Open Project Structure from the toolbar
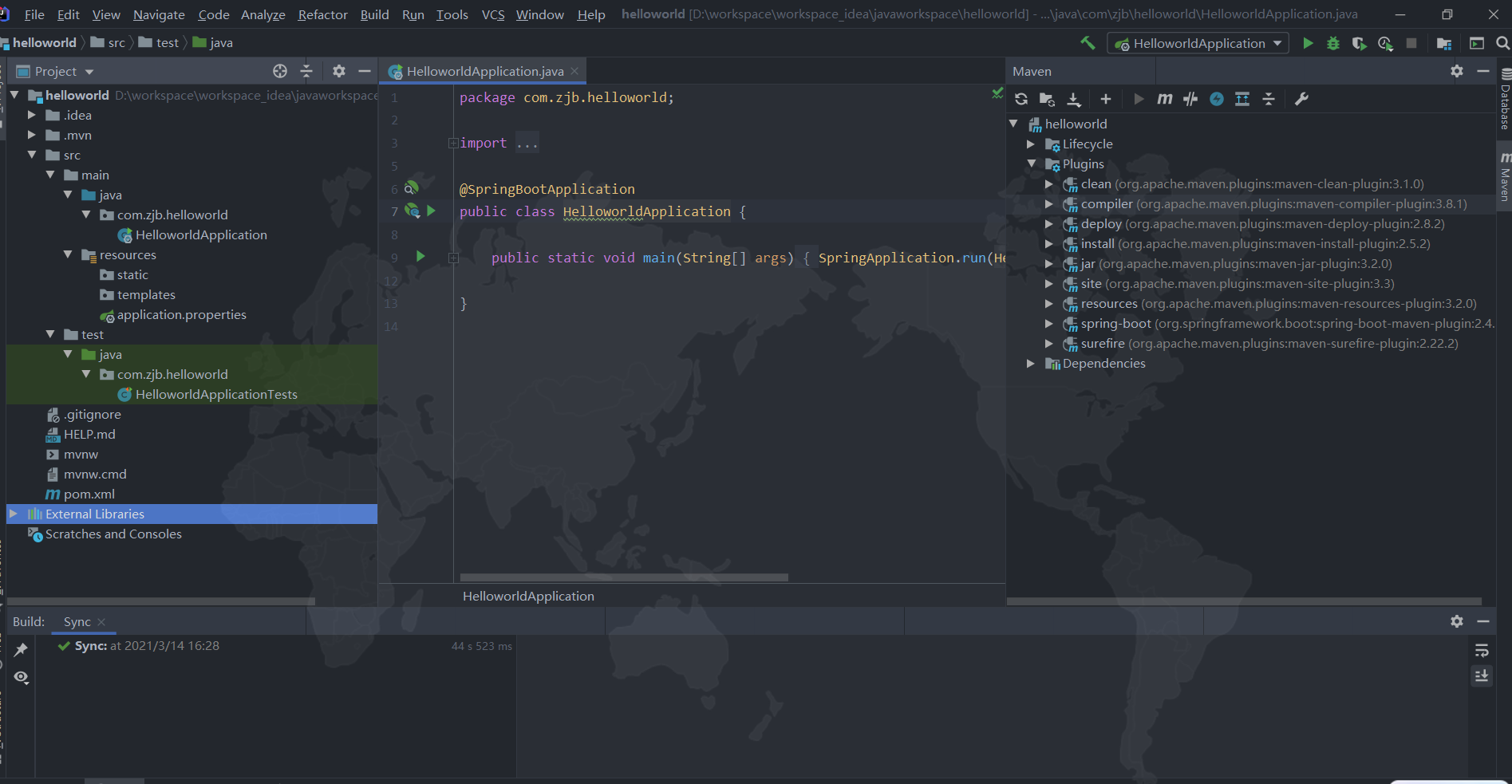 pos(1444,43)
